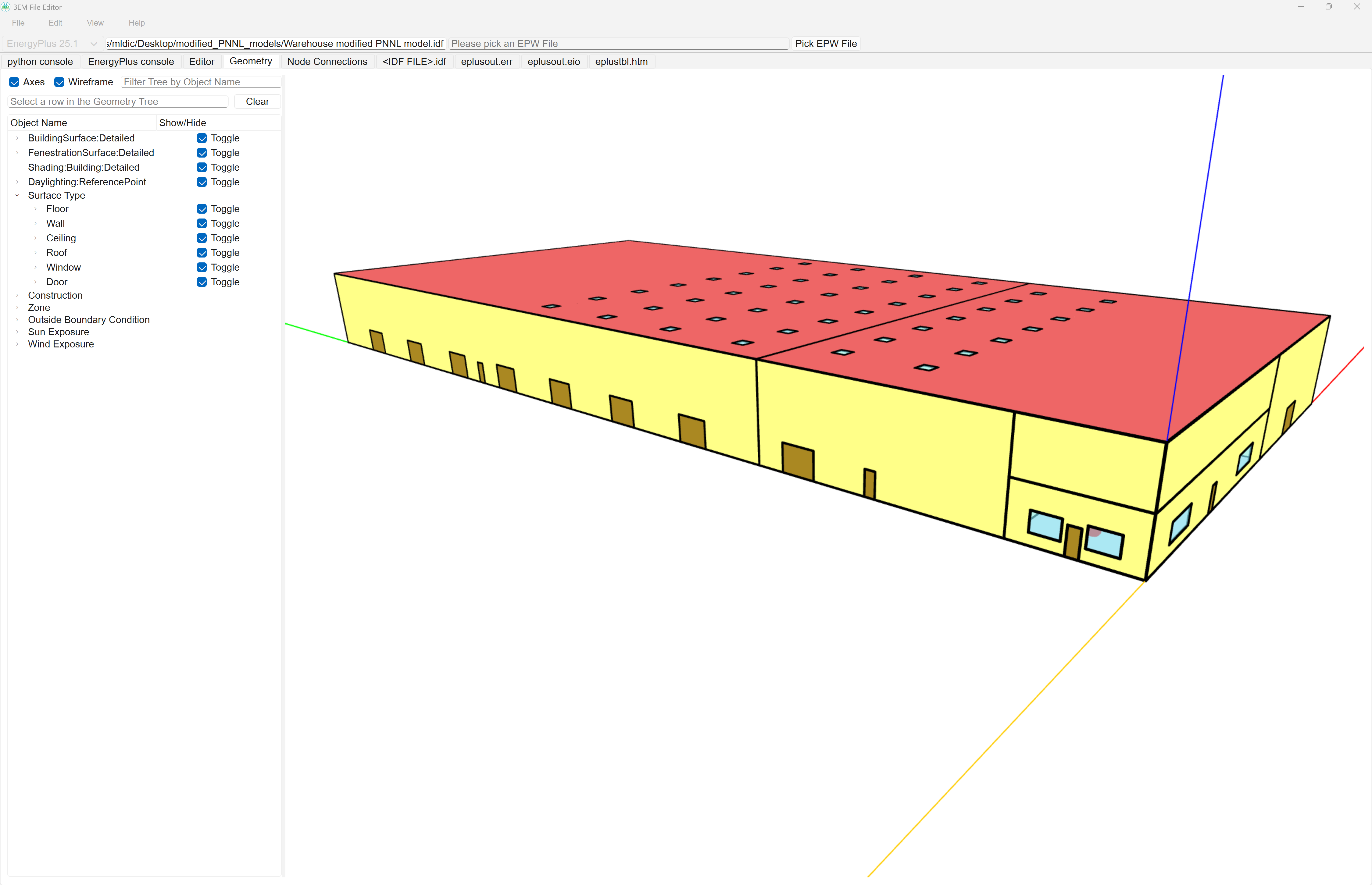Expand the Floor surface type row
Viewport: 1372px width, 885px height.
[36, 209]
